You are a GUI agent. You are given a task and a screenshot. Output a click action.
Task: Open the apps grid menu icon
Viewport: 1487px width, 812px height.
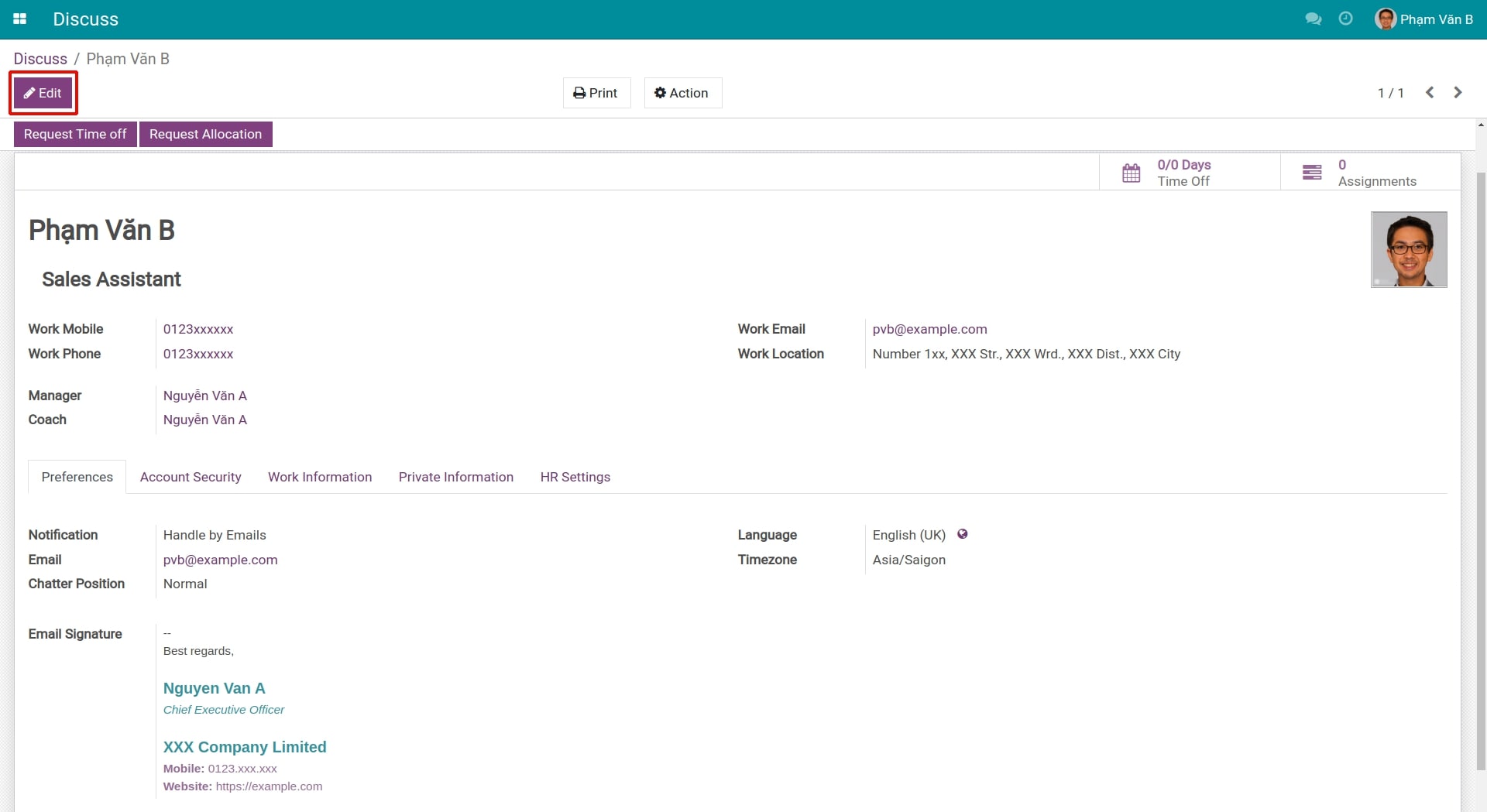click(x=20, y=19)
